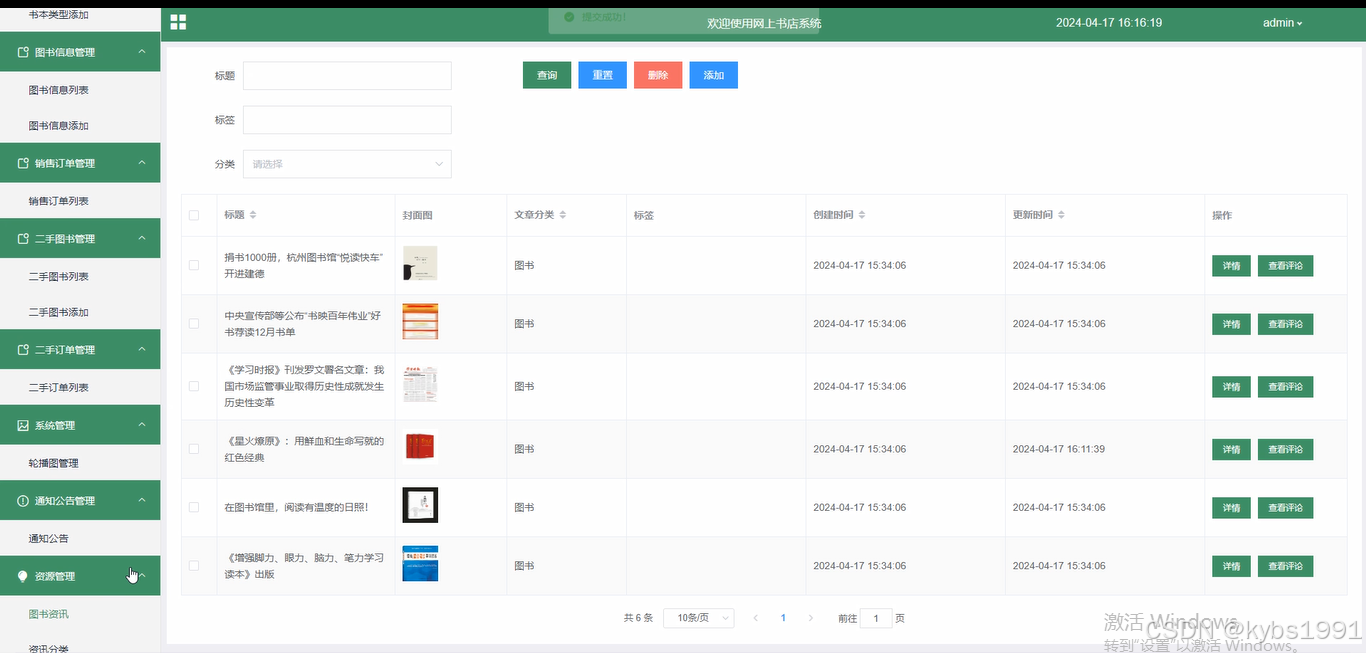Viewport: 1366px width, 653px height.
Task: Click the grid menu icon in header
Action: click(x=178, y=22)
